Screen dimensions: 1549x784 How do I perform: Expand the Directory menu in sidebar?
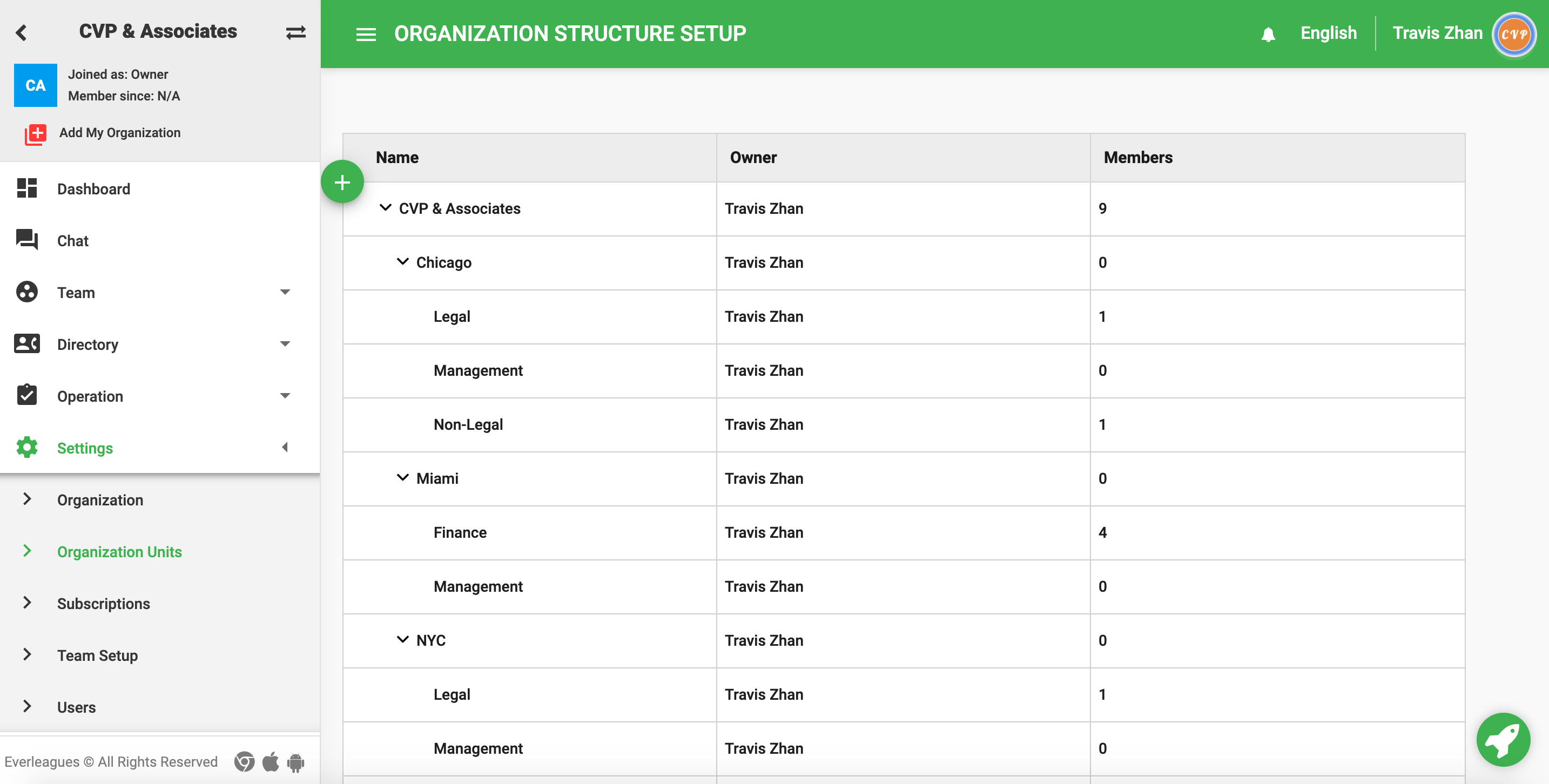coord(285,344)
